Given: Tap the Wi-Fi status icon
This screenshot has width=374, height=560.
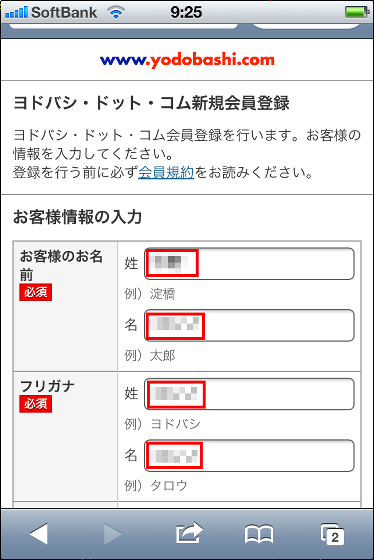Looking at the screenshot, I should pos(116,13).
